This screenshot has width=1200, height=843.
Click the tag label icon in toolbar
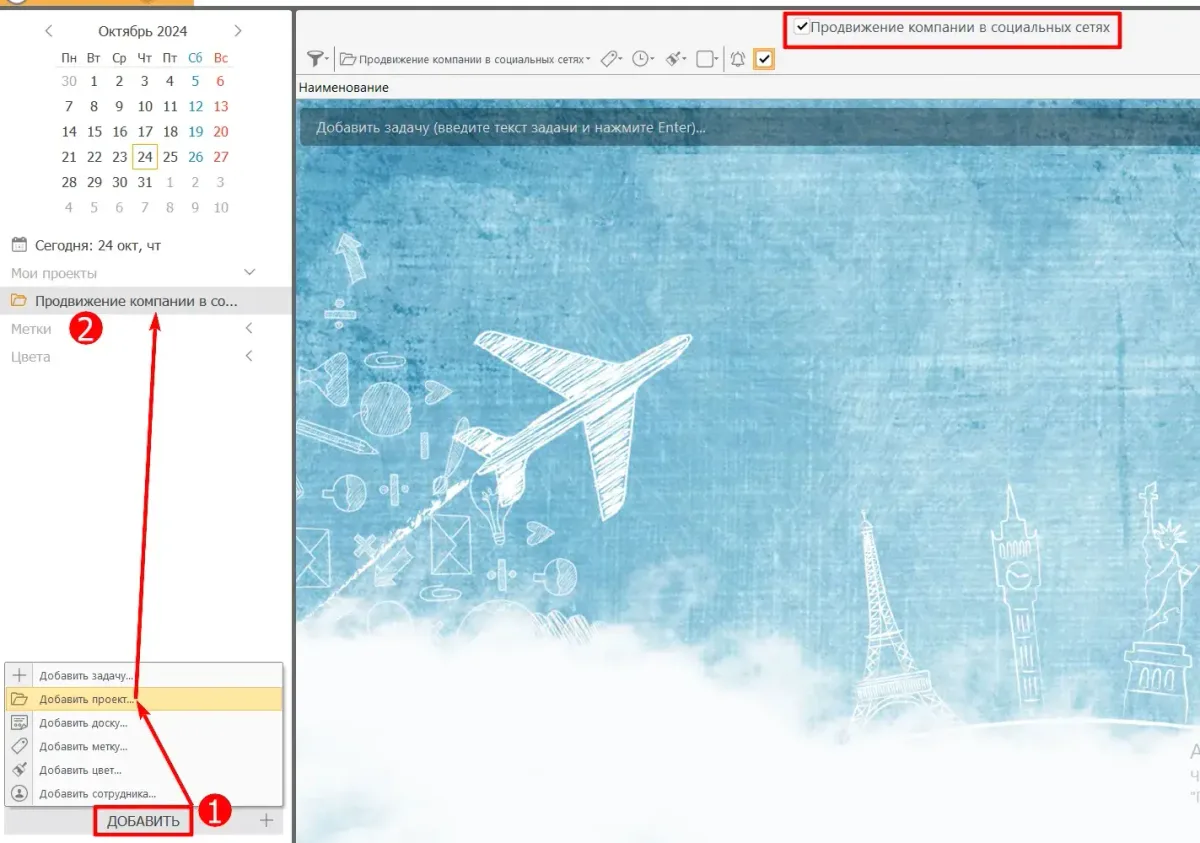(608, 59)
